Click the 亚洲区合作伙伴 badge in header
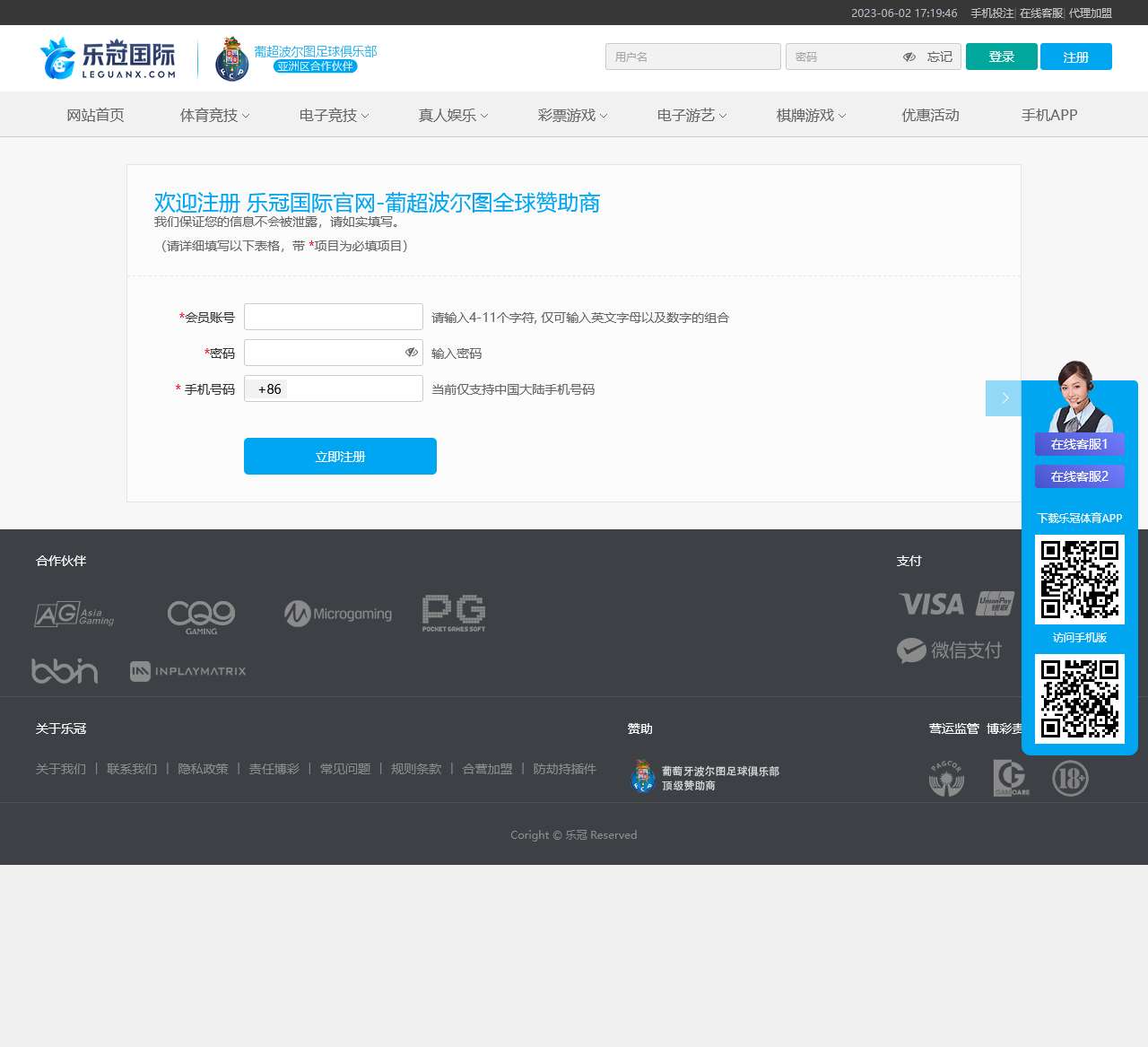The height and width of the screenshot is (1047, 1148). [316, 66]
